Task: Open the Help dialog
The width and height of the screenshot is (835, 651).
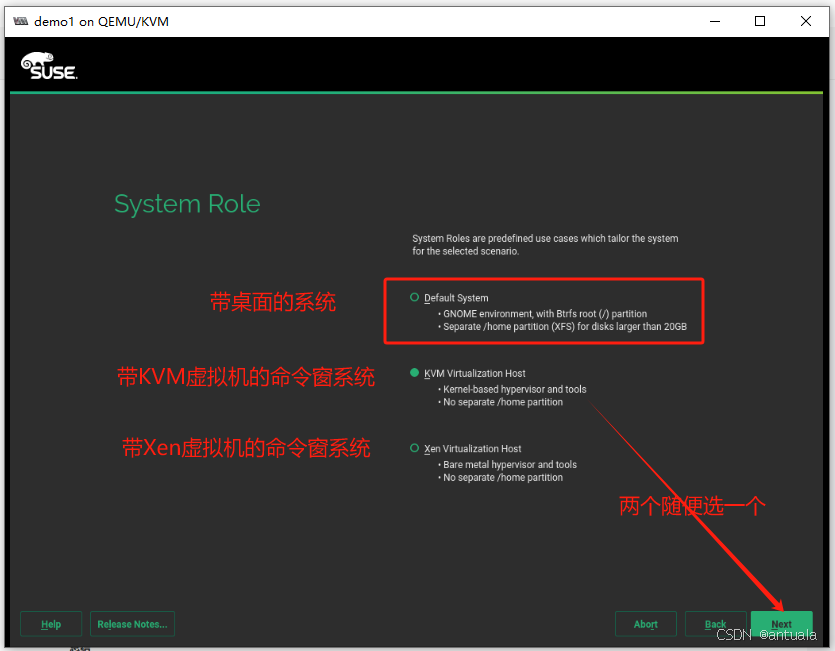Action: [51, 624]
